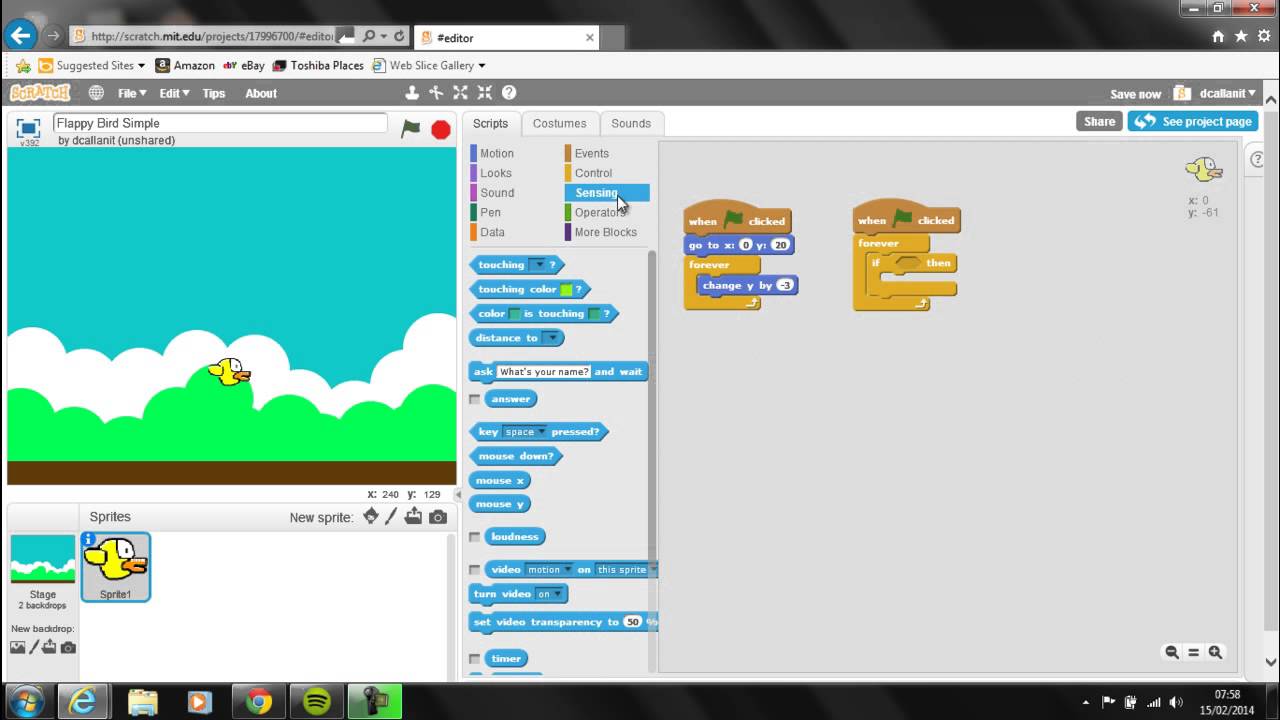Choose new backdrop from library icon
Viewport: 1280px width, 720px height.
(x=18, y=647)
